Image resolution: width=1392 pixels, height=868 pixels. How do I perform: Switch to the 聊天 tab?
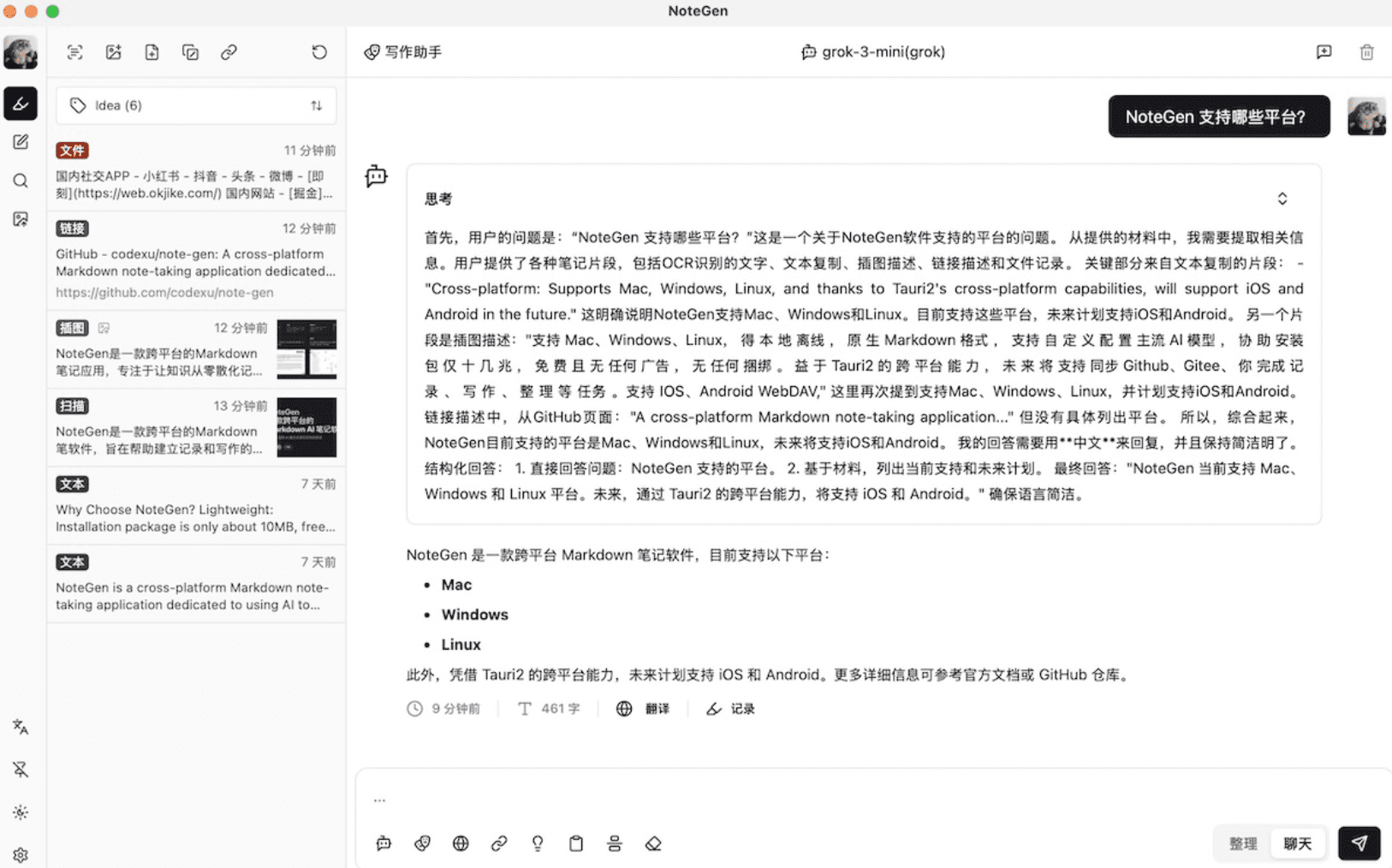click(1297, 843)
